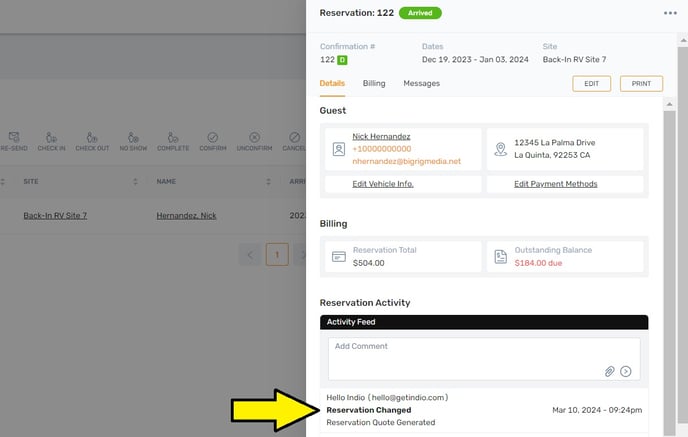The image size is (688, 437).
Task: Open Edit Vehicle Info link
Action: tap(383, 184)
